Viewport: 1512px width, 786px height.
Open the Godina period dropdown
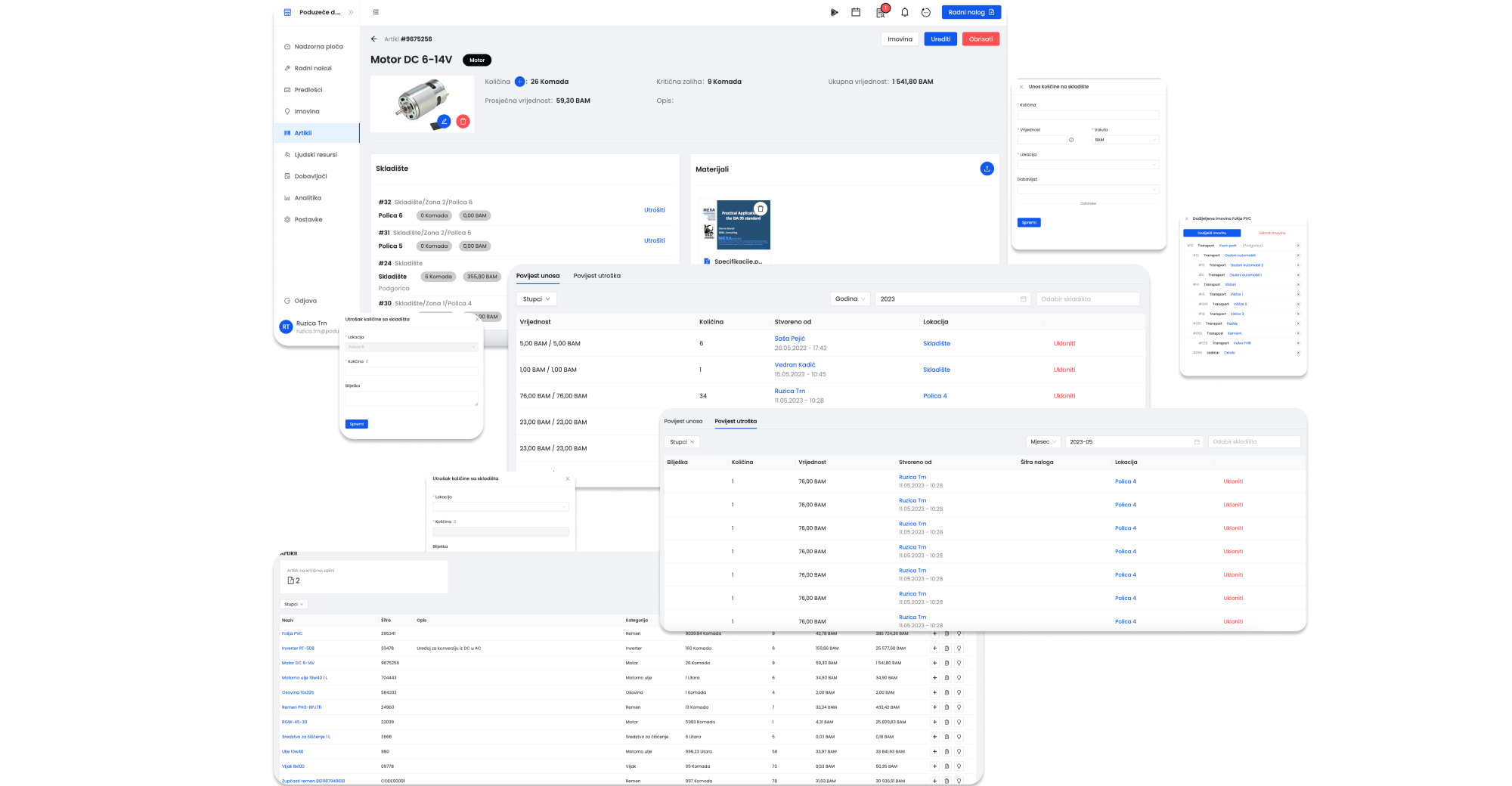coord(850,299)
